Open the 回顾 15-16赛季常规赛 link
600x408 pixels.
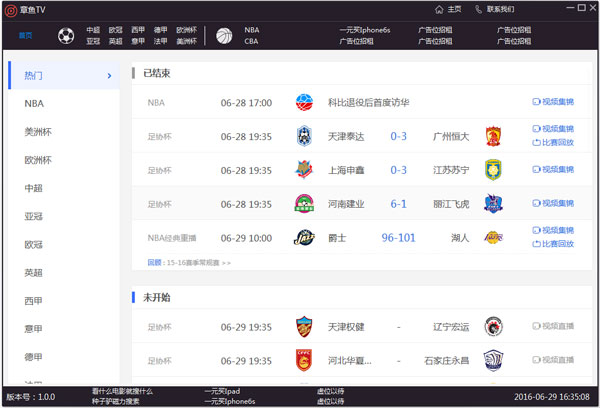189,263
